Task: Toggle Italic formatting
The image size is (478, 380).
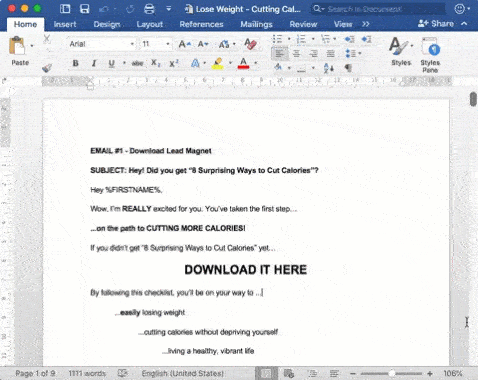Action: click(x=94, y=63)
